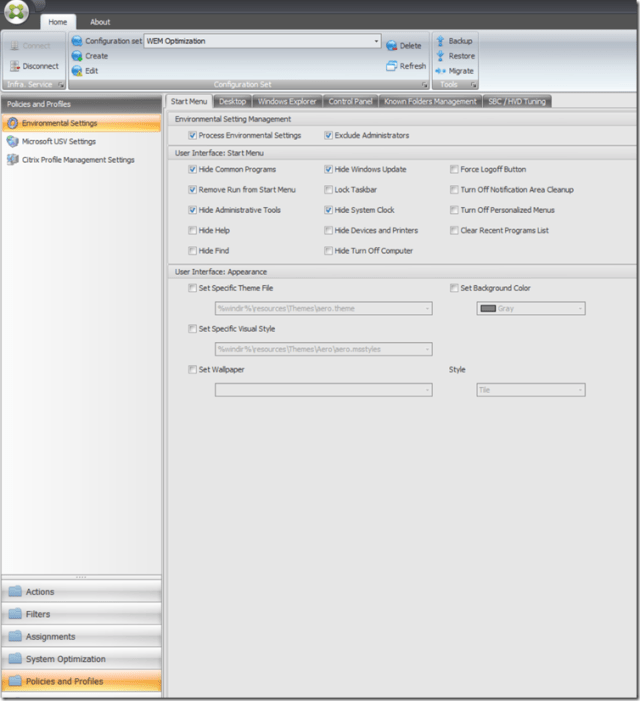640x701 pixels.
Task: Open the theme file path dropdown
Action: tap(427, 308)
